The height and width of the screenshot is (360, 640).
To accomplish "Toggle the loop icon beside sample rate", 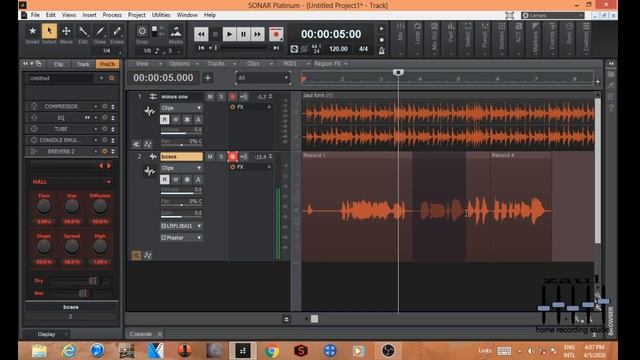I will tap(294, 49).
